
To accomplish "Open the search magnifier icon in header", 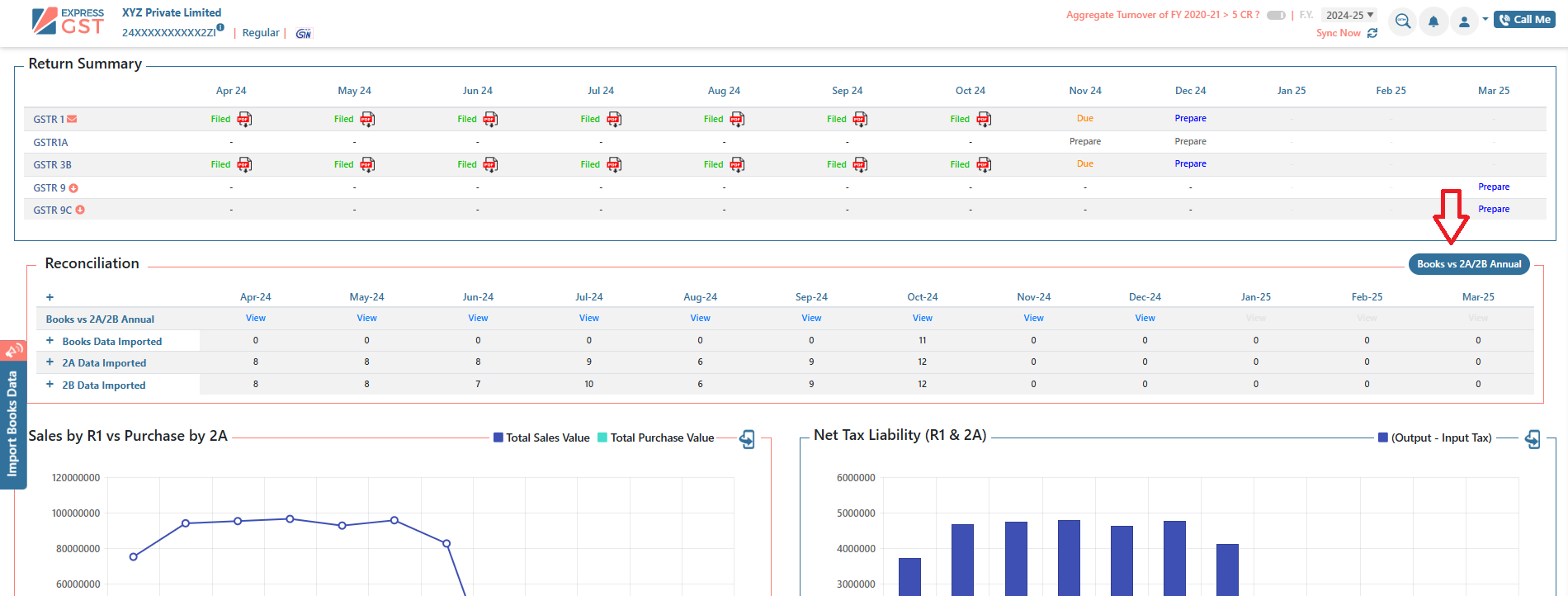I will 1403,21.
